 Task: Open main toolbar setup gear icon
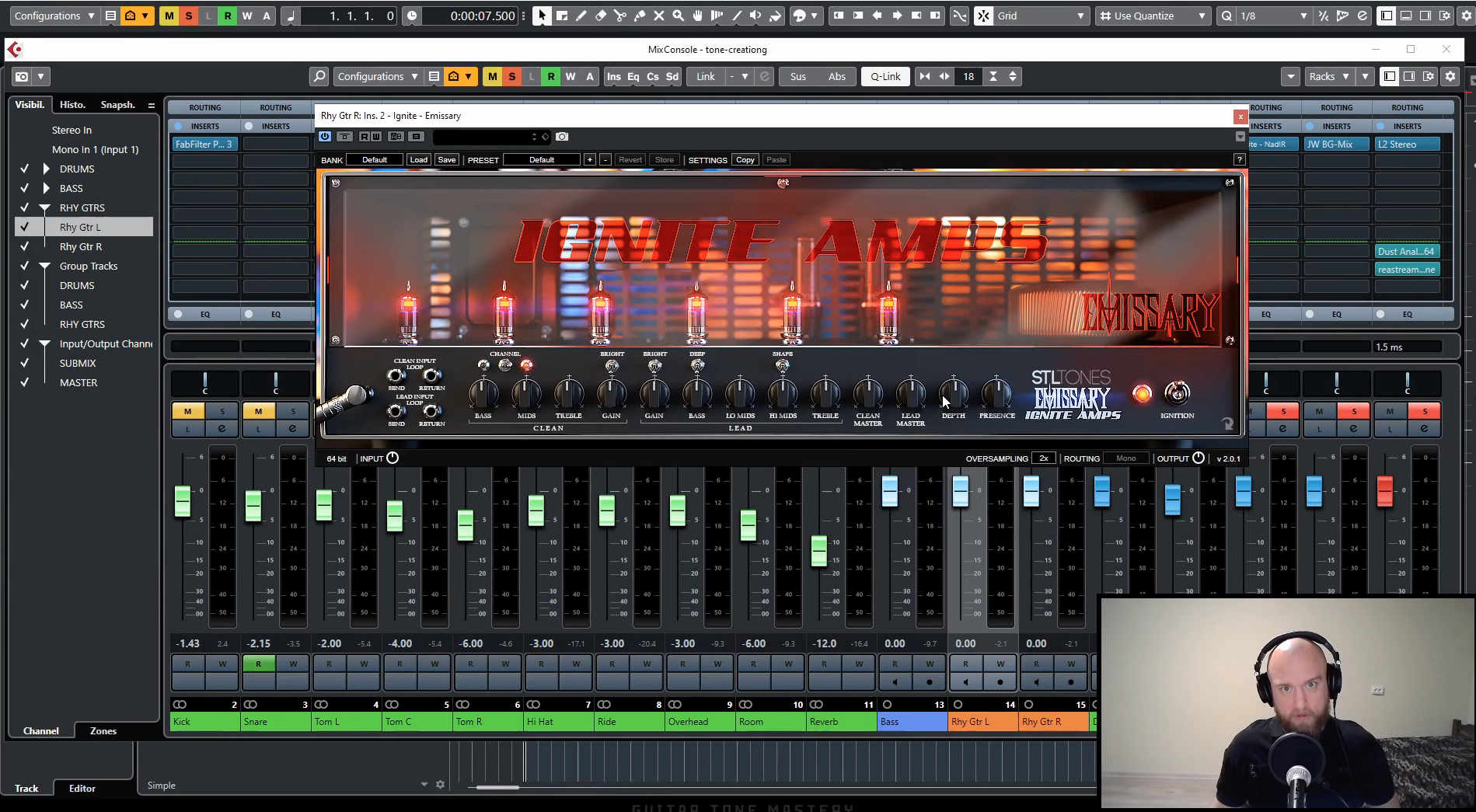click(x=1465, y=16)
